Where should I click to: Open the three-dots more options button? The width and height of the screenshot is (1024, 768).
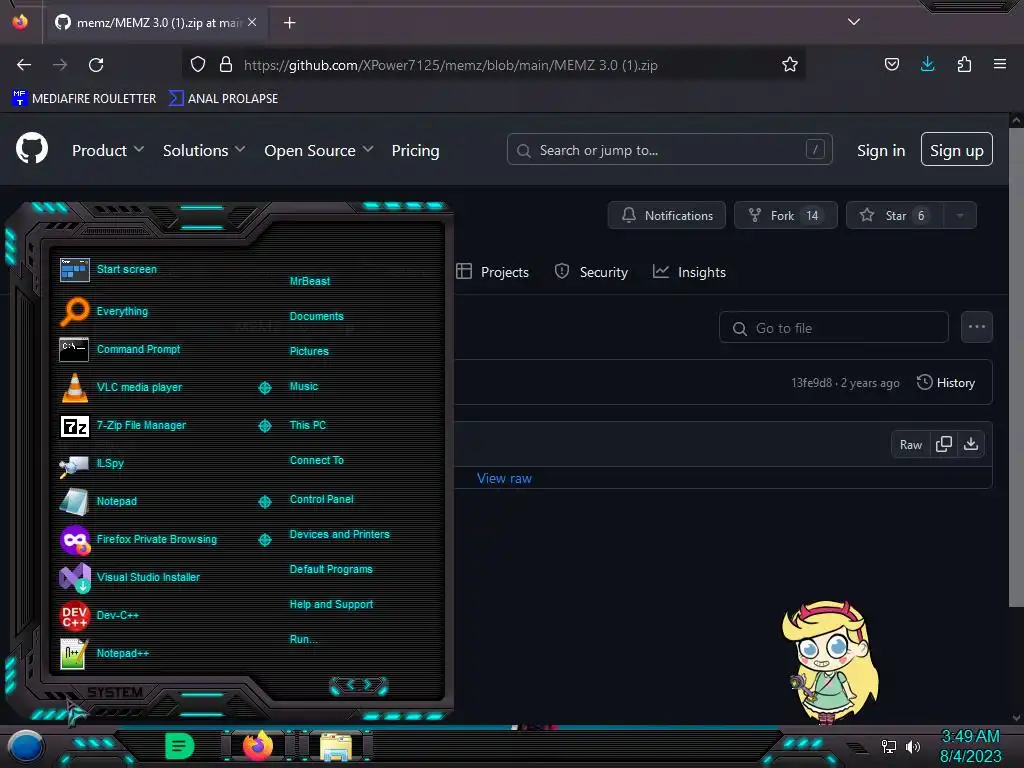(976, 327)
